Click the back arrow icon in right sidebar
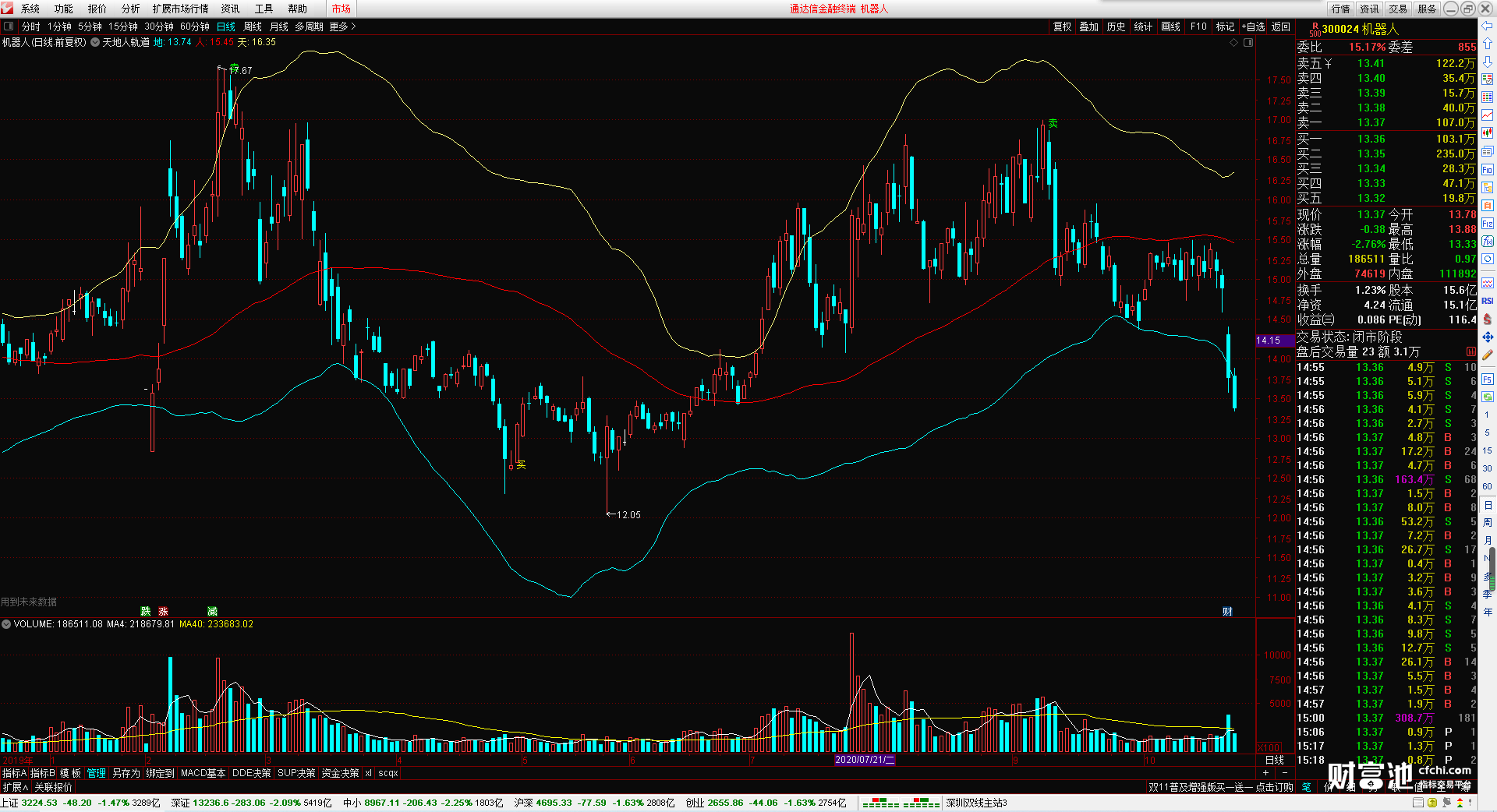 [1488, 26]
